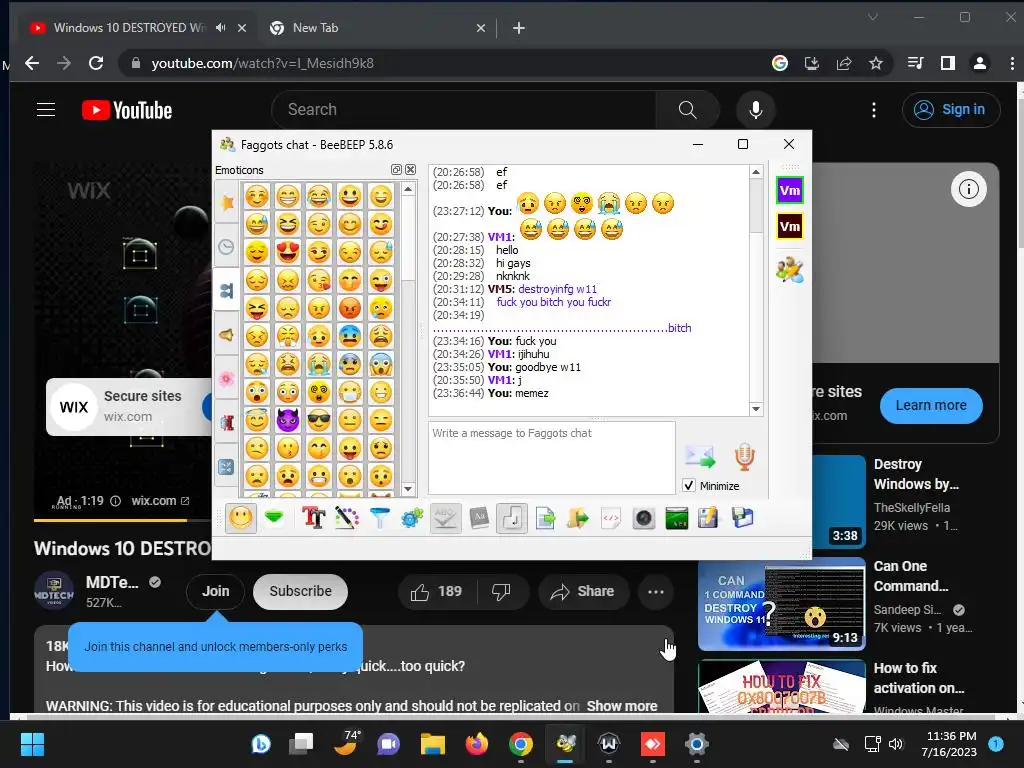This screenshot has width=1024, height=768.
Task: Click the blue floppy disks save icon
Action: coord(743,519)
